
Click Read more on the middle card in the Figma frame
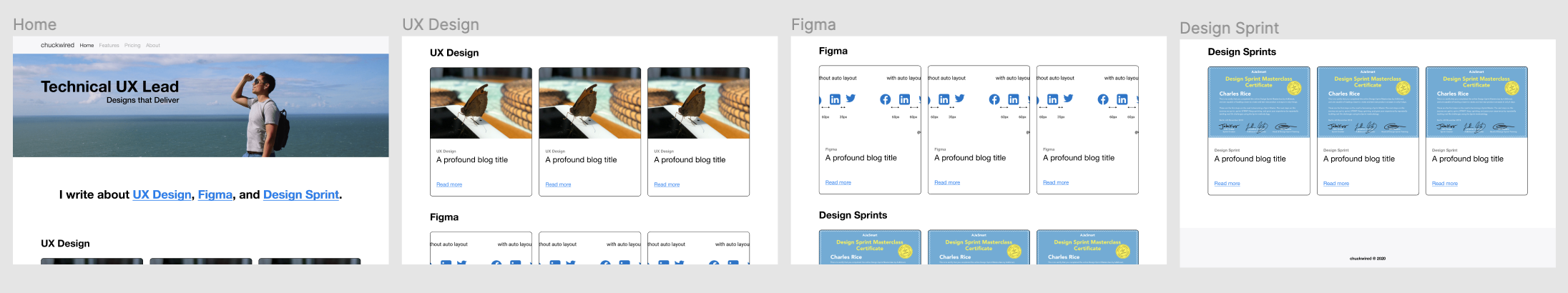click(947, 182)
